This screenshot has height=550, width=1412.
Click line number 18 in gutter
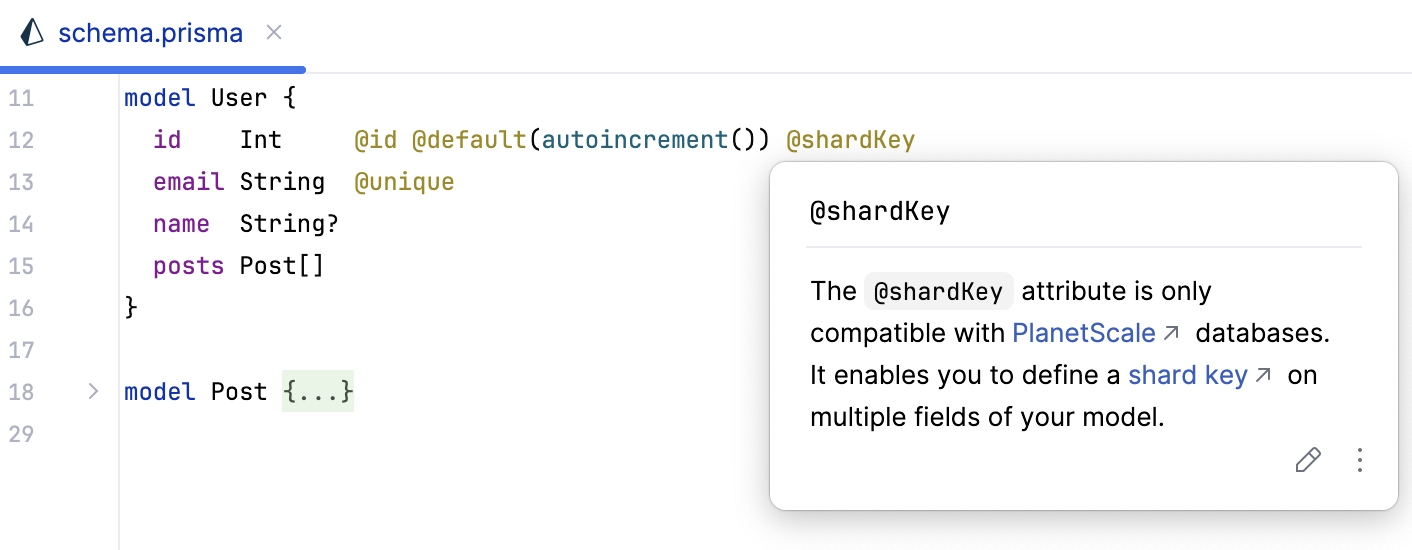(21, 392)
